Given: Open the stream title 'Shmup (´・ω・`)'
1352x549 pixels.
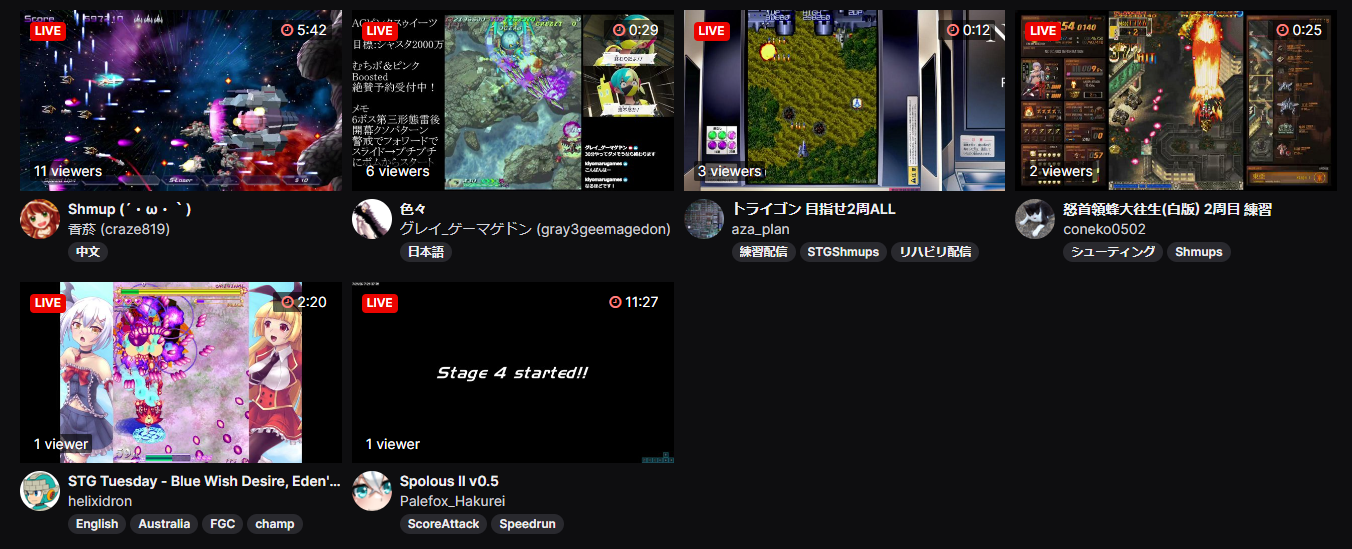Looking at the screenshot, I should coord(129,209).
